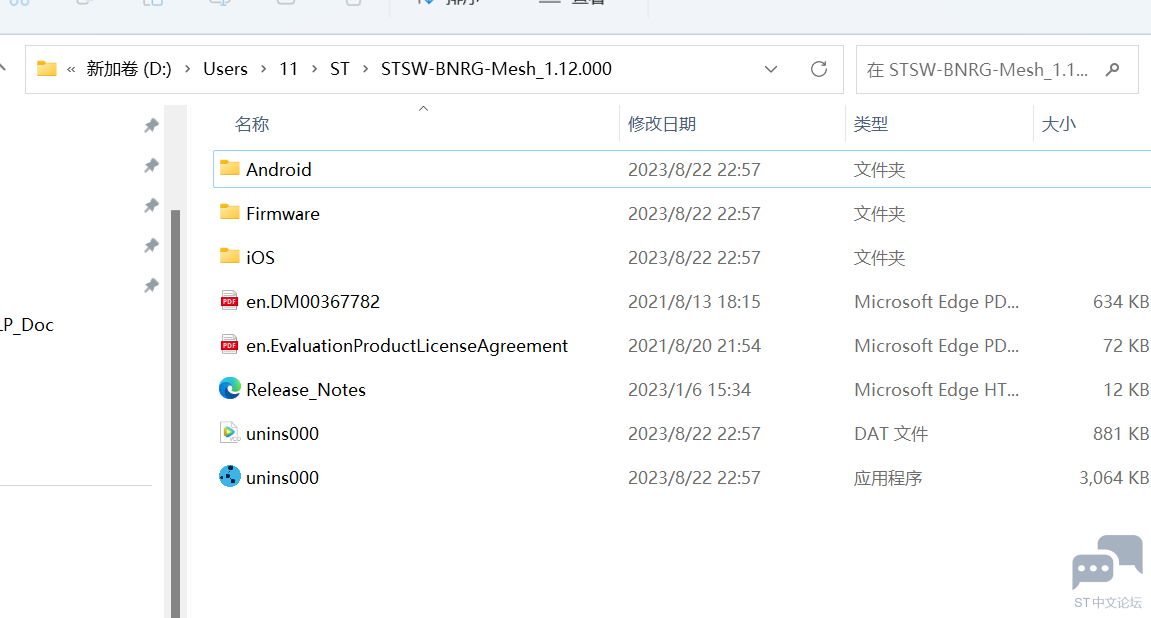Click the Microsoft Edge HT... type cell
This screenshot has height=618, width=1151.
(x=936, y=390)
